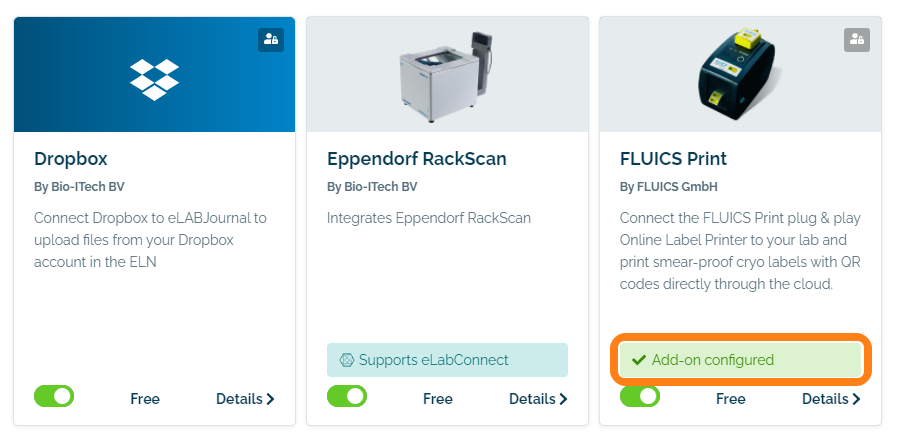Click the FLUICS label printer image

tap(739, 73)
